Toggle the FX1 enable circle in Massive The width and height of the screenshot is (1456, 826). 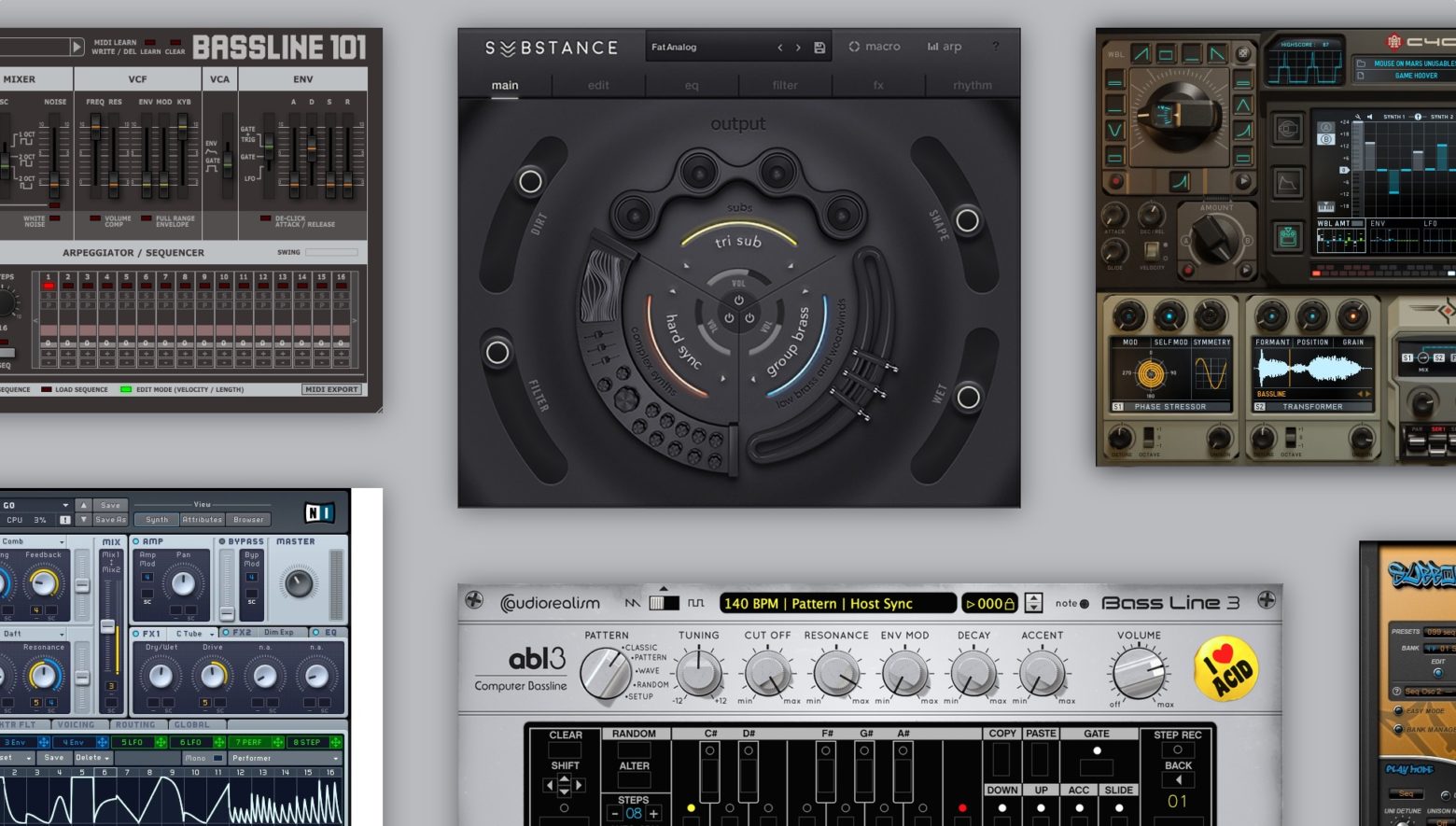pos(136,632)
